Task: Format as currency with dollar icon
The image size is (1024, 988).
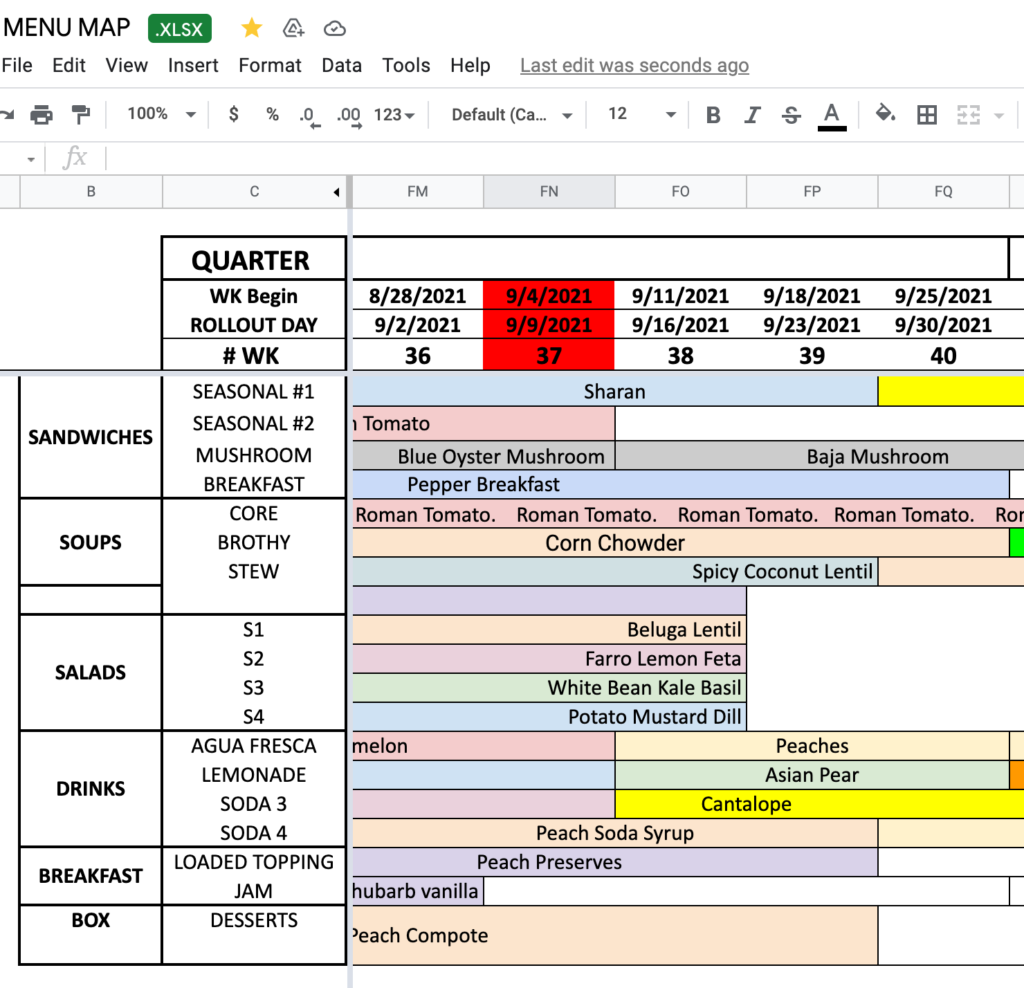Action: [x=233, y=114]
